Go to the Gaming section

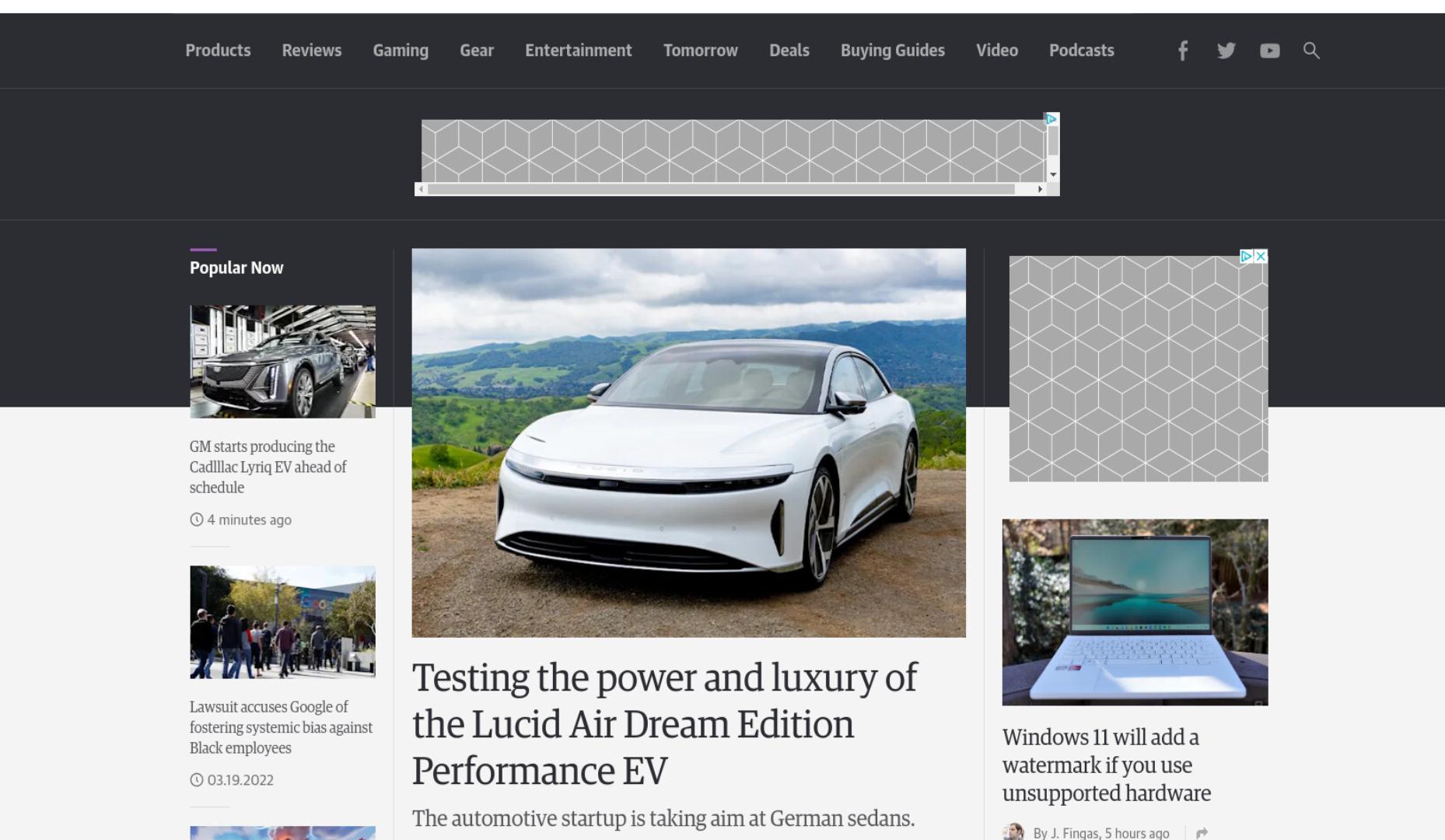coord(401,51)
